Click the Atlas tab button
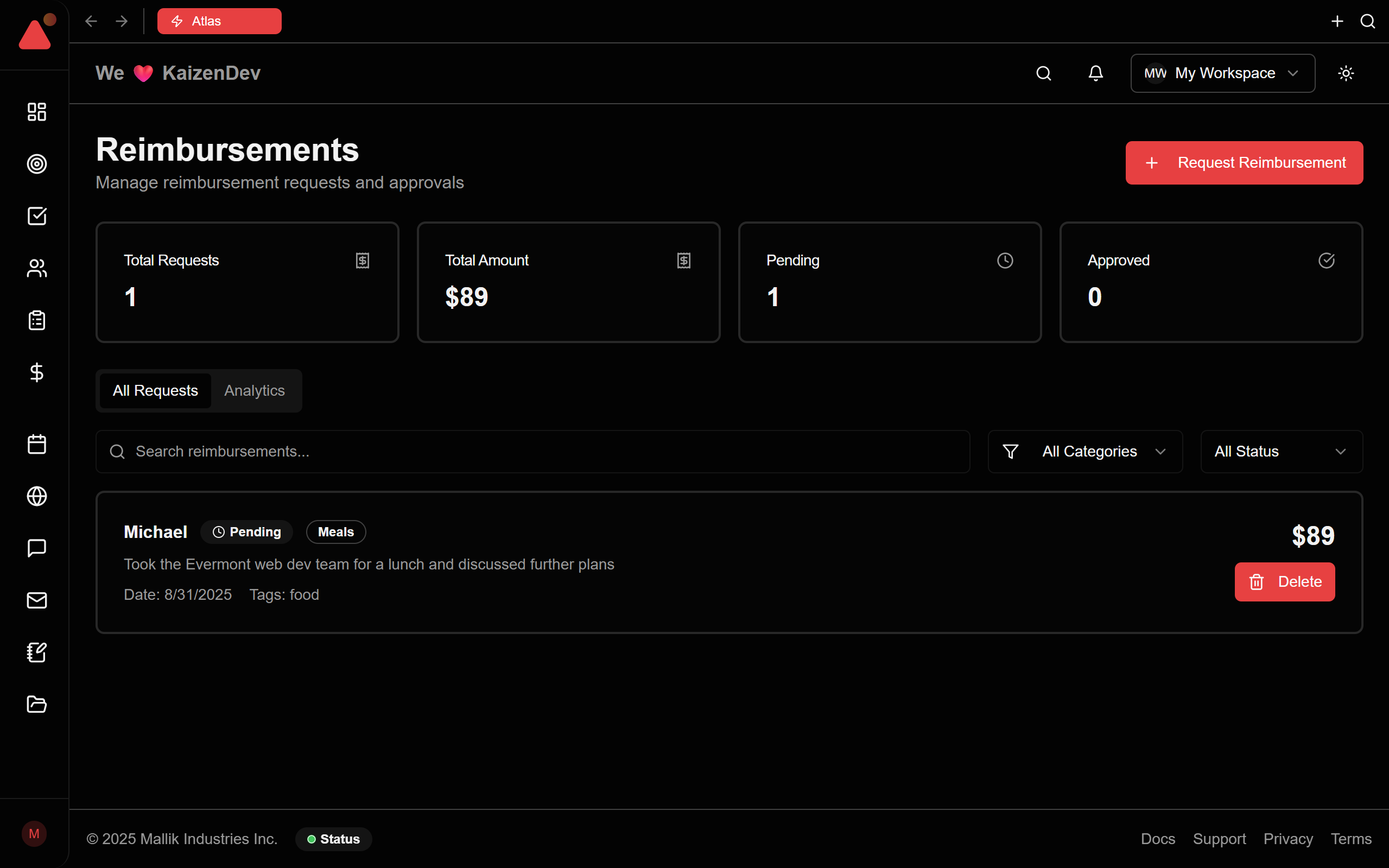Image resolution: width=1389 pixels, height=868 pixels. click(x=219, y=21)
